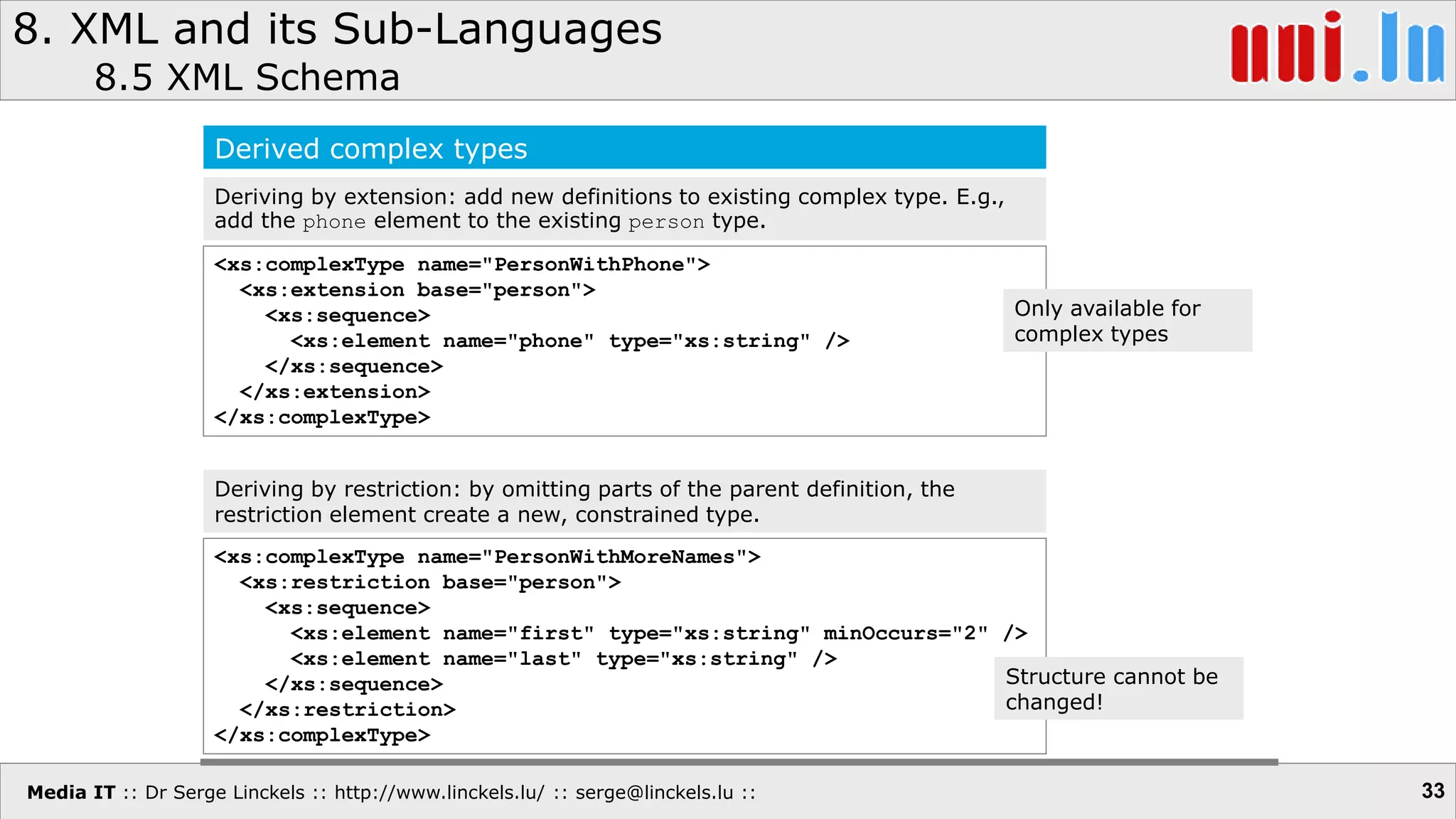Click the subtitle '8.5 XML Schema'

tap(247, 77)
